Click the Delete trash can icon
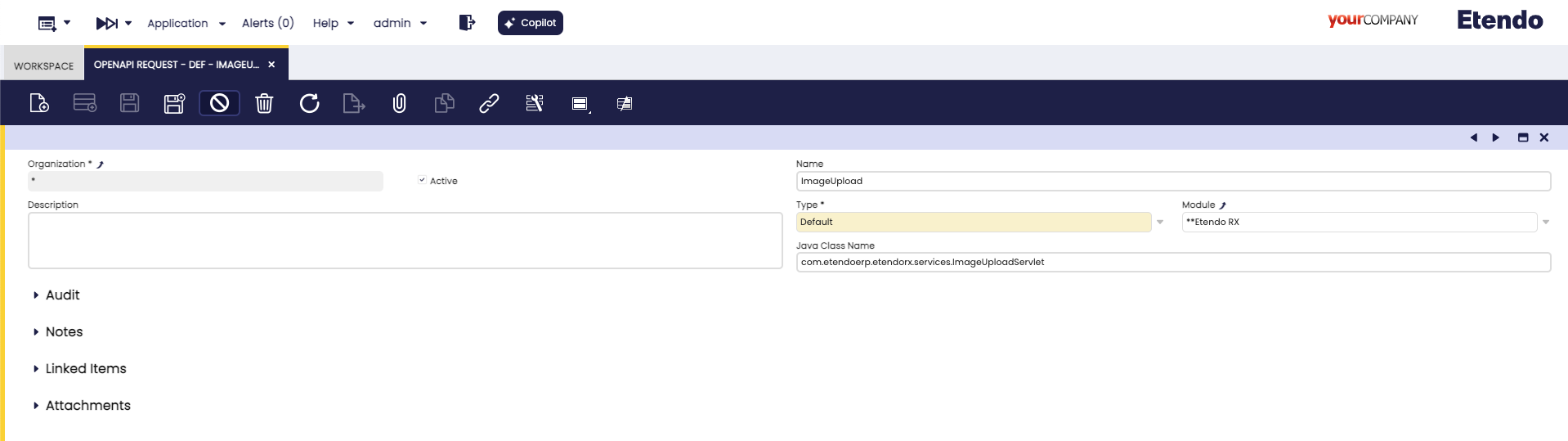 tap(264, 103)
